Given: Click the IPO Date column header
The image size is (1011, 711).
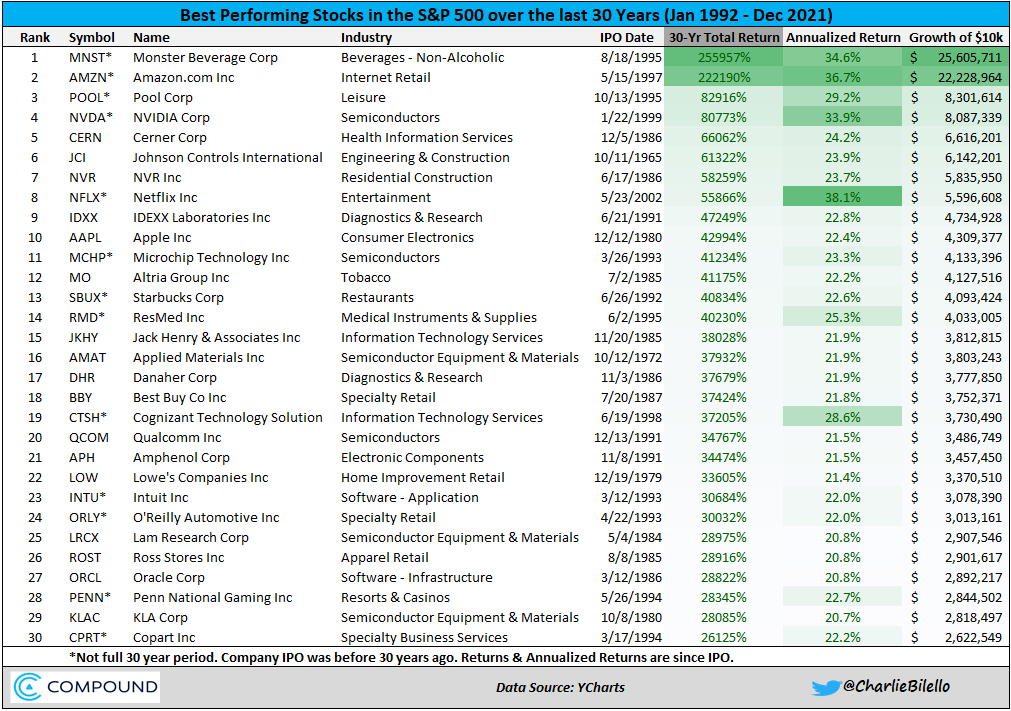Looking at the screenshot, I should pos(626,37).
